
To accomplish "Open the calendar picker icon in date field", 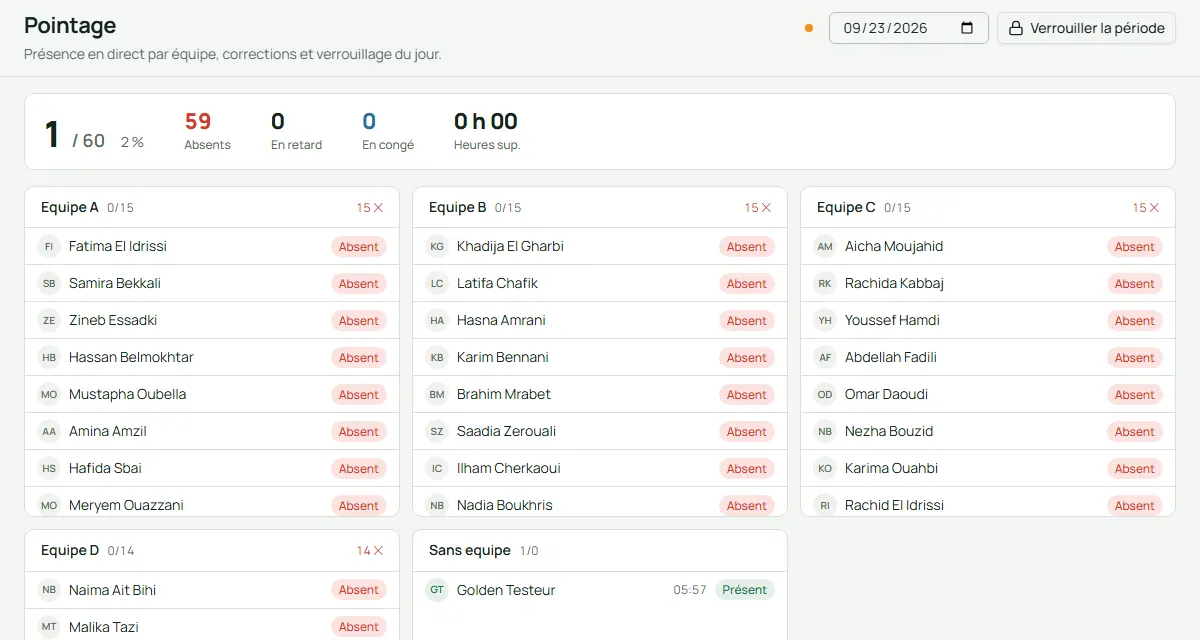I will point(967,28).
